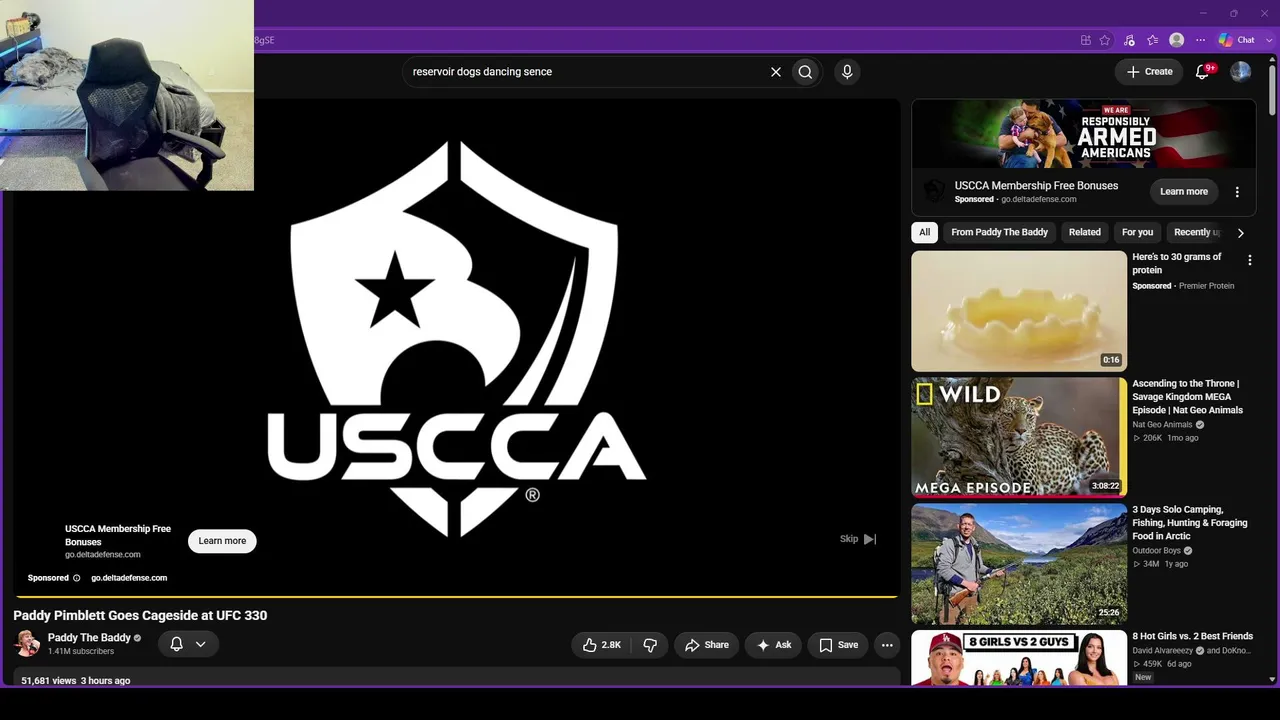The image size is (1280, 720).
Task: Click Learn more on the sidebar USCCA ad
Action: 1184,192
